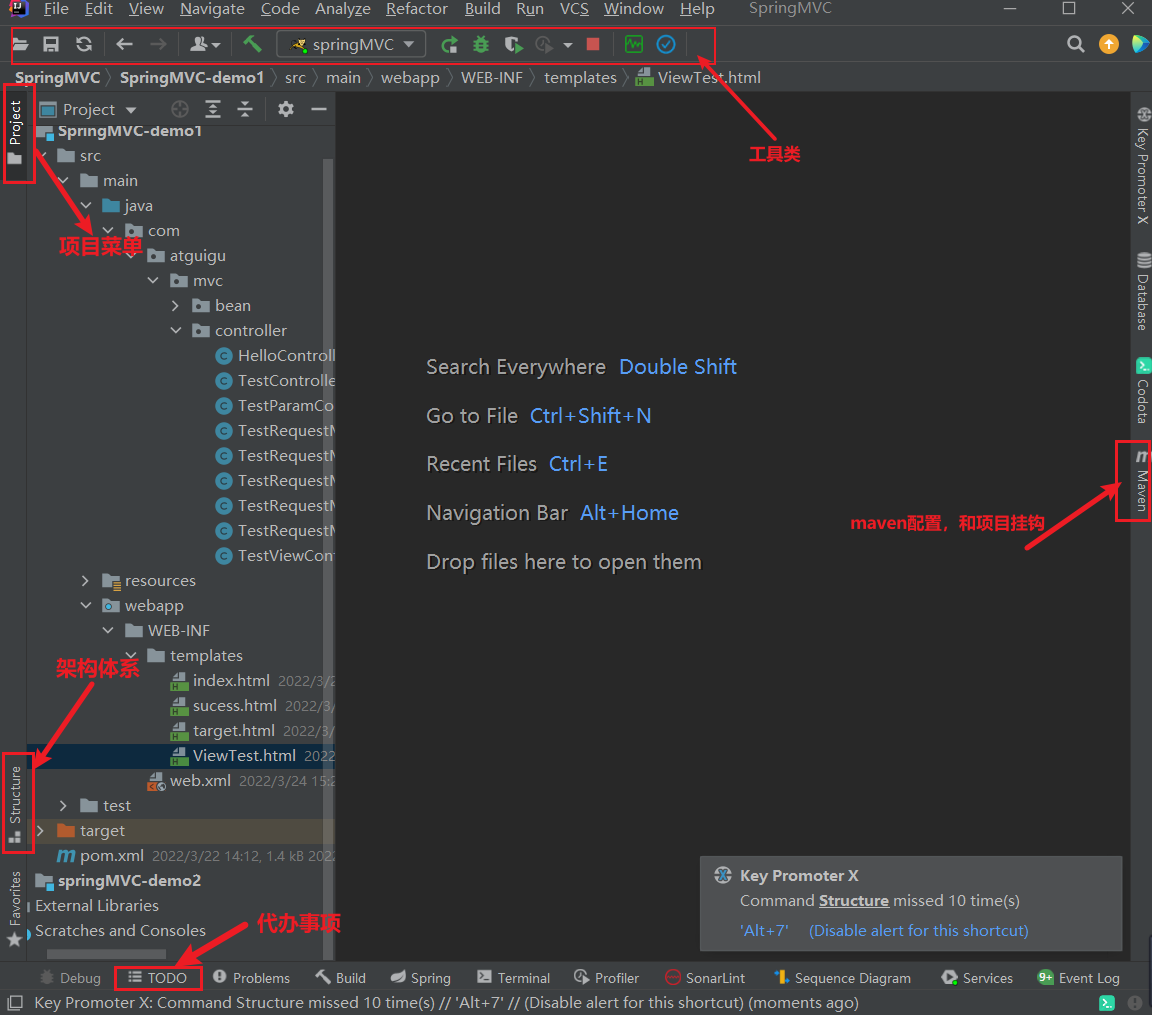The width and height of the screenshot is (1152, 1015).
Task: Open the user profile dropdown in toolbar
Action: point(205,44)
